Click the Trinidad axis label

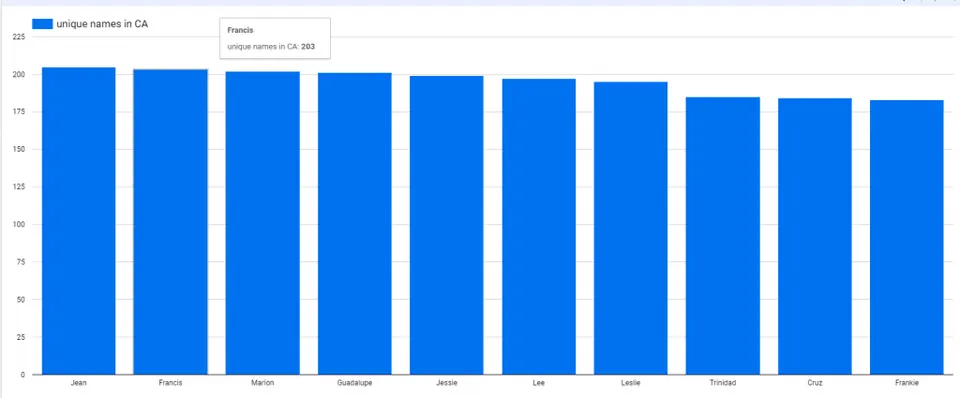[x=723, y=383]
